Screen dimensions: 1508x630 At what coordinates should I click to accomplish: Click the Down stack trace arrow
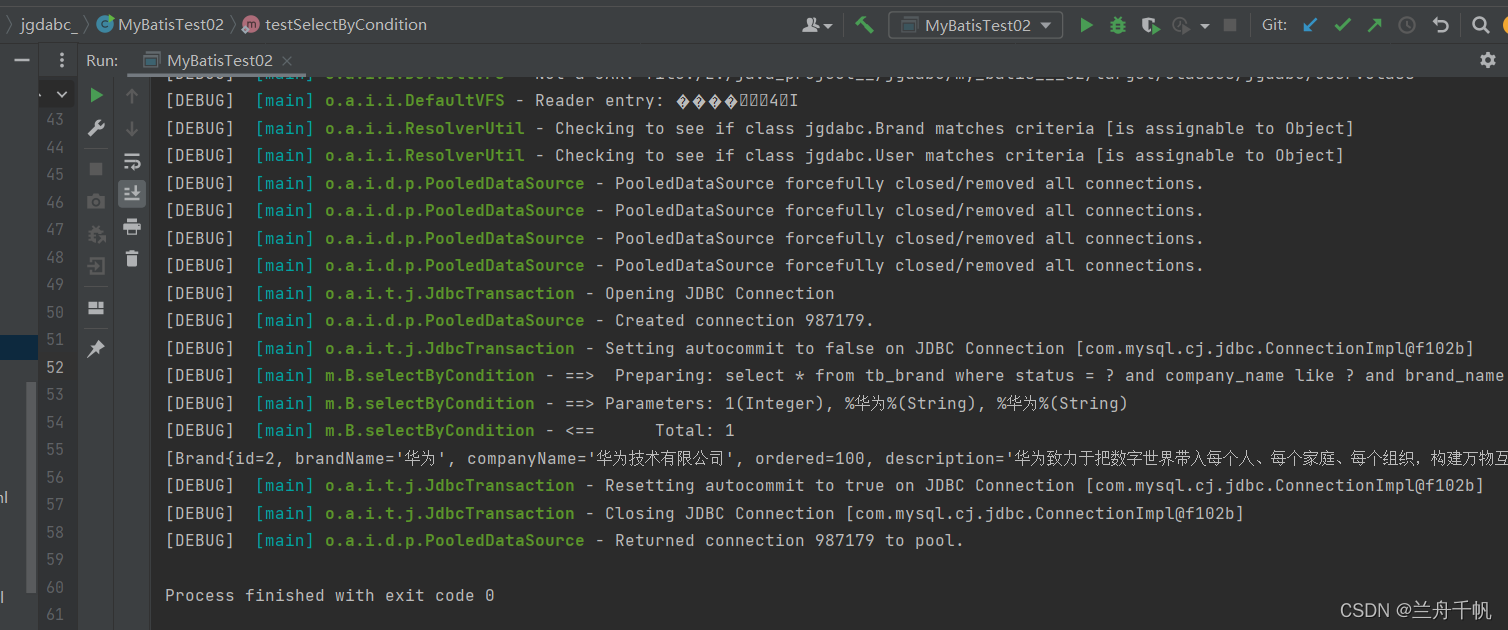coord(132,128)
